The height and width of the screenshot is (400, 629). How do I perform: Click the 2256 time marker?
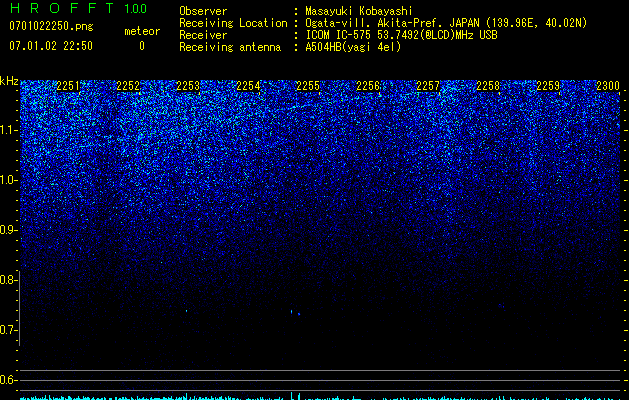(x=368, y=86)
